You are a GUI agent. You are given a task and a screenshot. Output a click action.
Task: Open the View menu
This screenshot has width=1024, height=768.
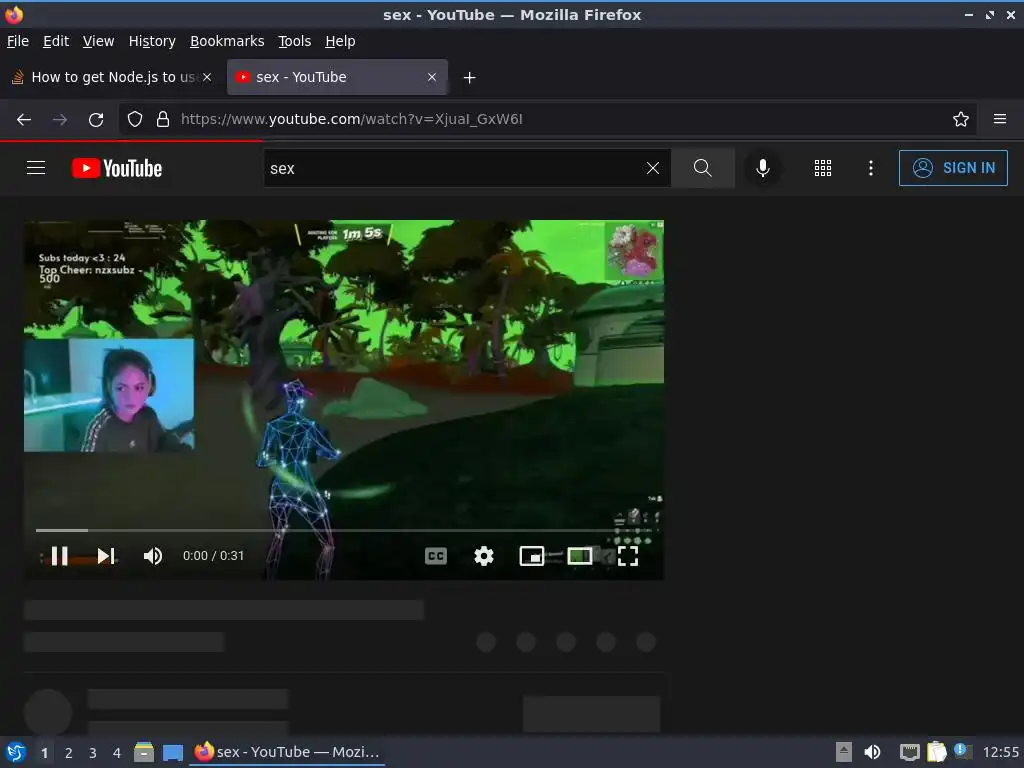coord(99,41)
